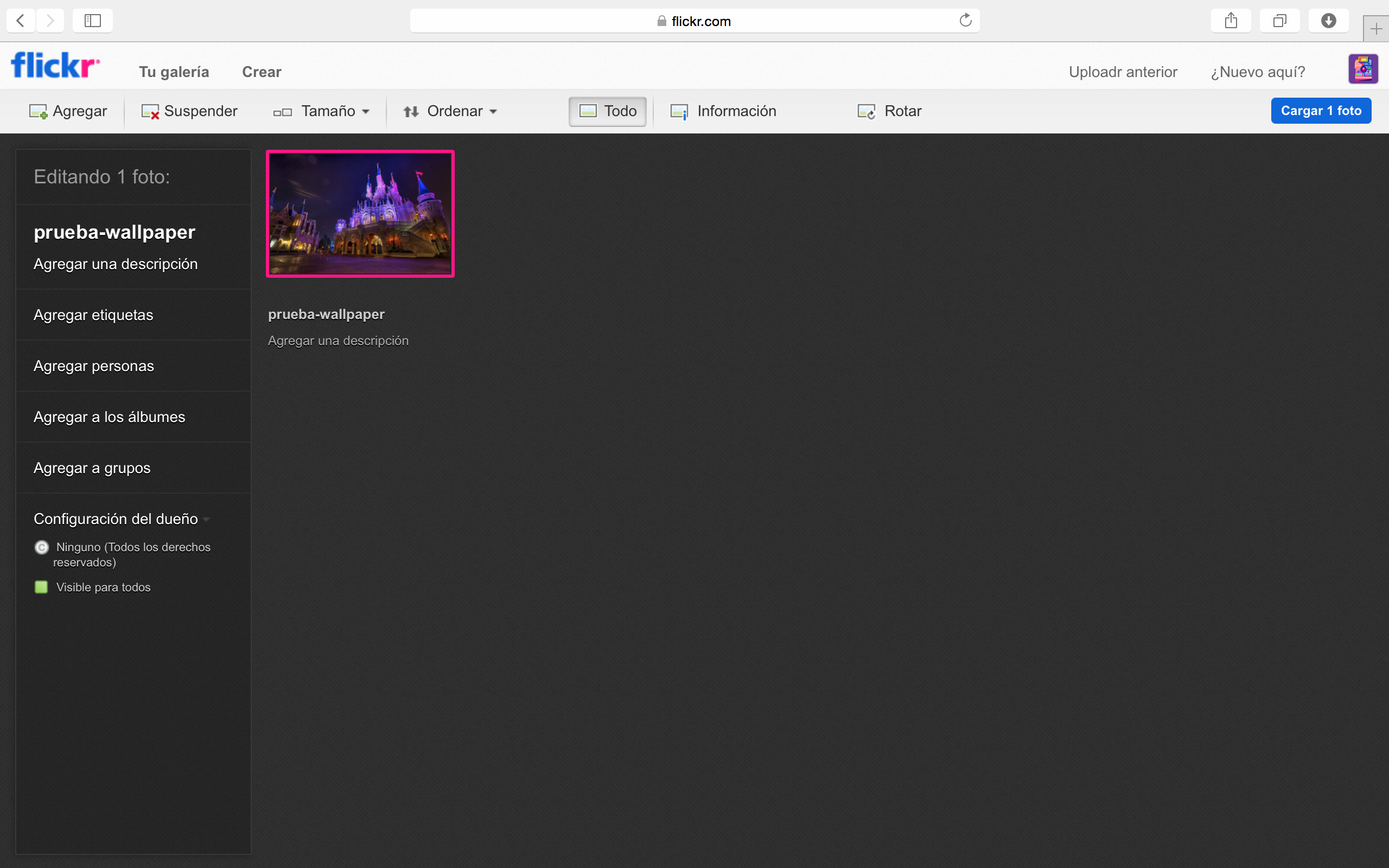Image resolution: width=1389 pixels, height=868 pixels.
Task: Toggle the Safari sidebar icon
Action: tap(92, 21)
